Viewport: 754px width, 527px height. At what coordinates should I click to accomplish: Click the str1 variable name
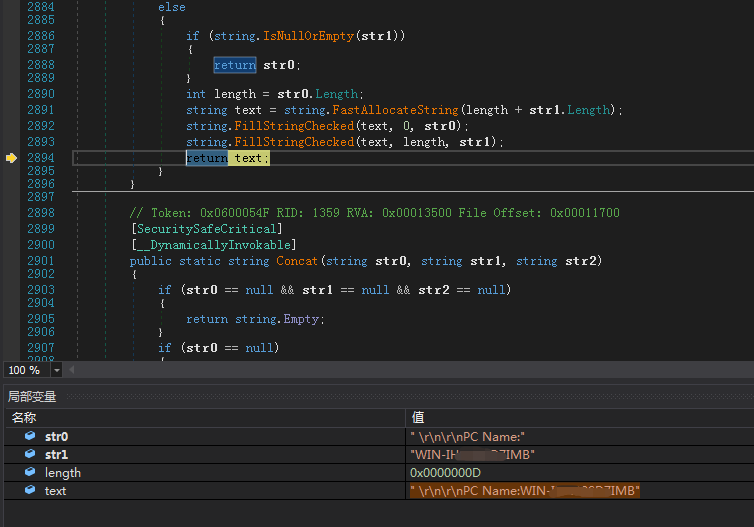[56, 455]
